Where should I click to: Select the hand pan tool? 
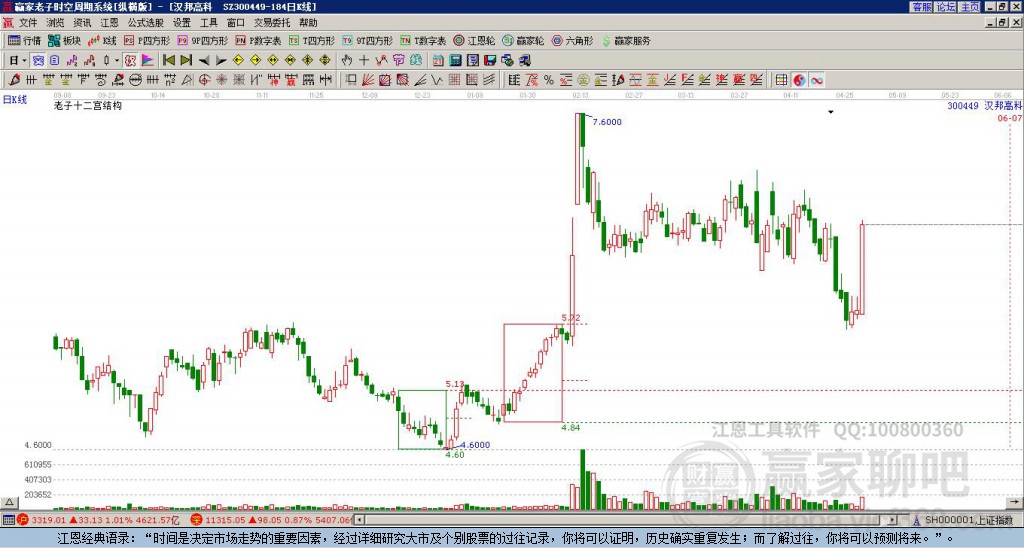(x=347, y=61)
